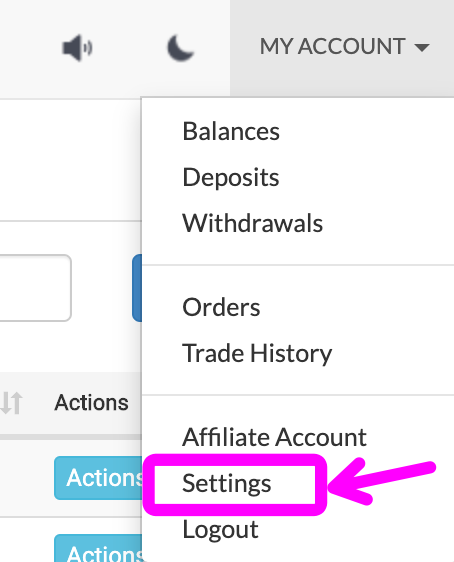
Task: Open the Affiliate Account page
Action: point(274,437)
